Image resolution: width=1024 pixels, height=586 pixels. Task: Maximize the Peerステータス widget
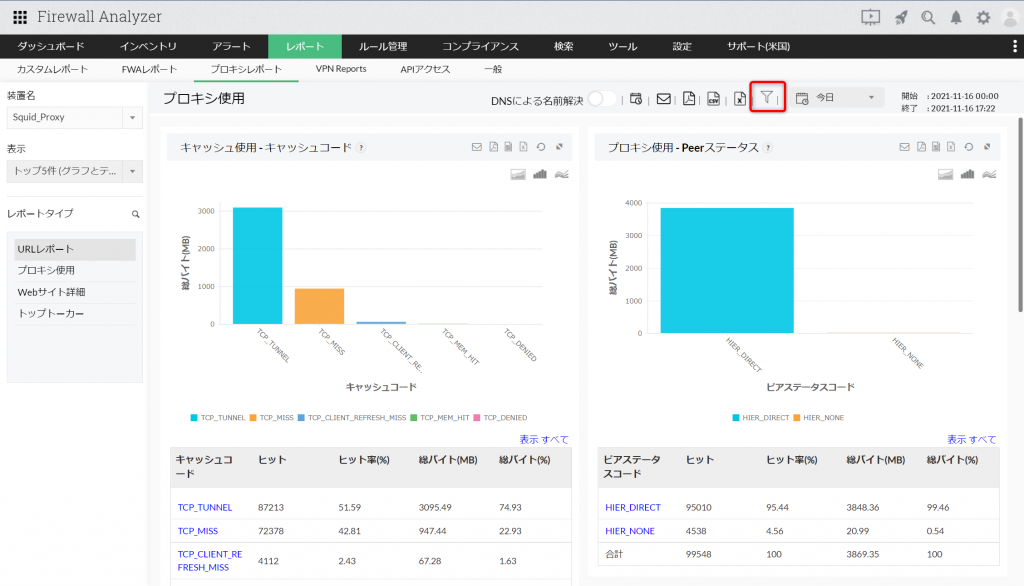pos(987,147)
